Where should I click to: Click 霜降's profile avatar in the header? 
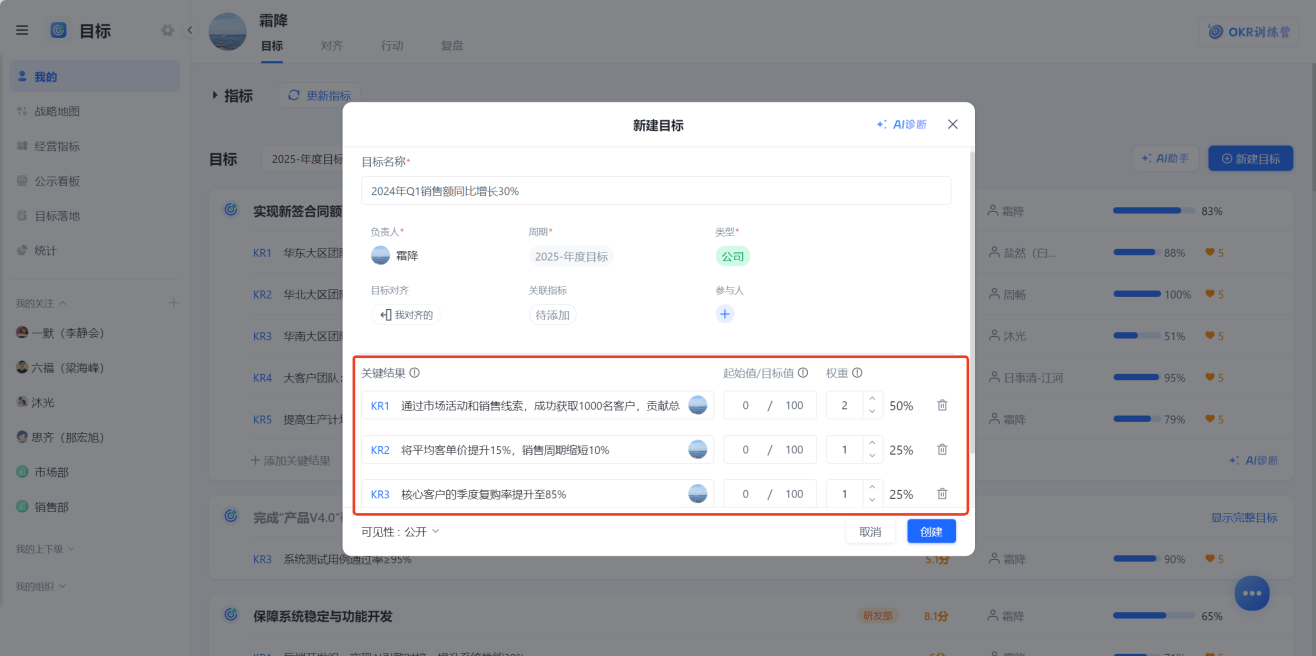pos(227,31)
